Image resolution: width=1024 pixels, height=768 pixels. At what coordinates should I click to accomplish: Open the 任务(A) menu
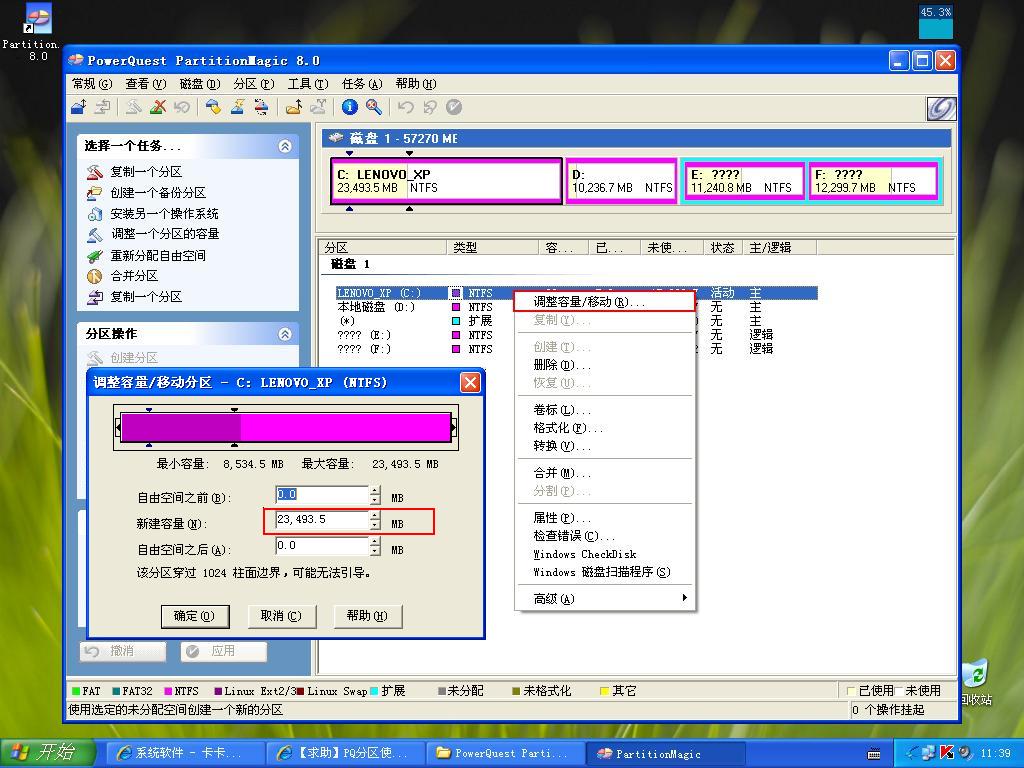click(362, 84)
